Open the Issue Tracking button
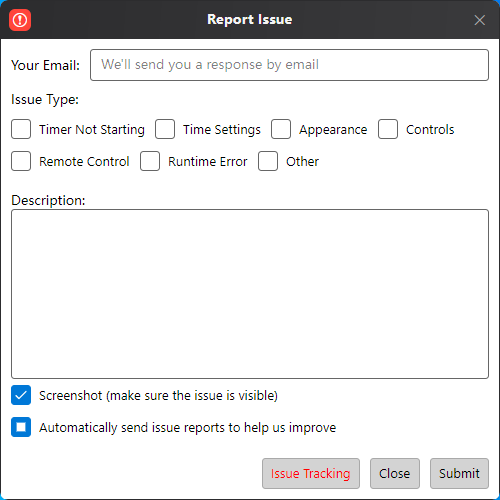 pos(311,473)
